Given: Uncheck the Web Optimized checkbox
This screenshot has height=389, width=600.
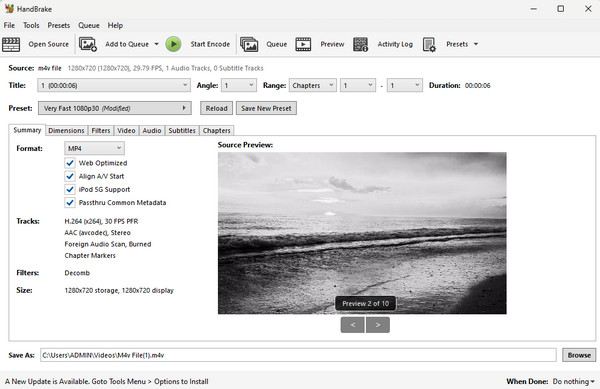Looking at the screenshot, I should coord(70,163).
